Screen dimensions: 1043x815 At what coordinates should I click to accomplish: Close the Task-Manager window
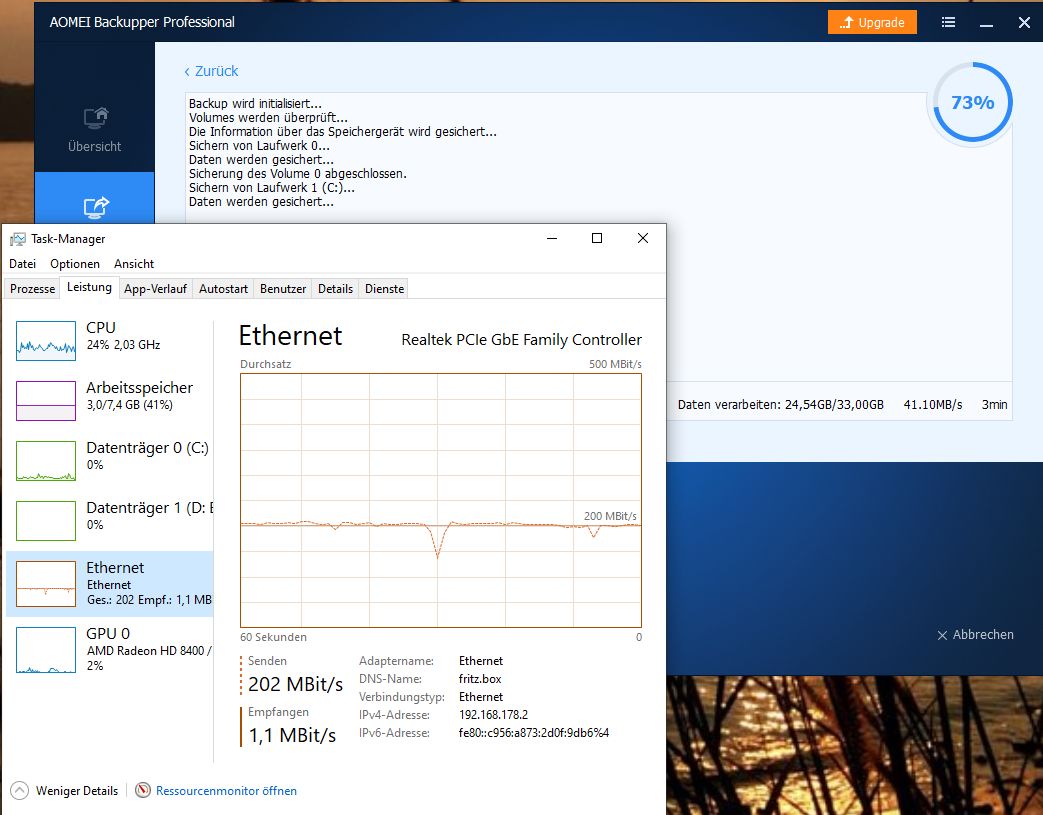[x=643, y=238]
